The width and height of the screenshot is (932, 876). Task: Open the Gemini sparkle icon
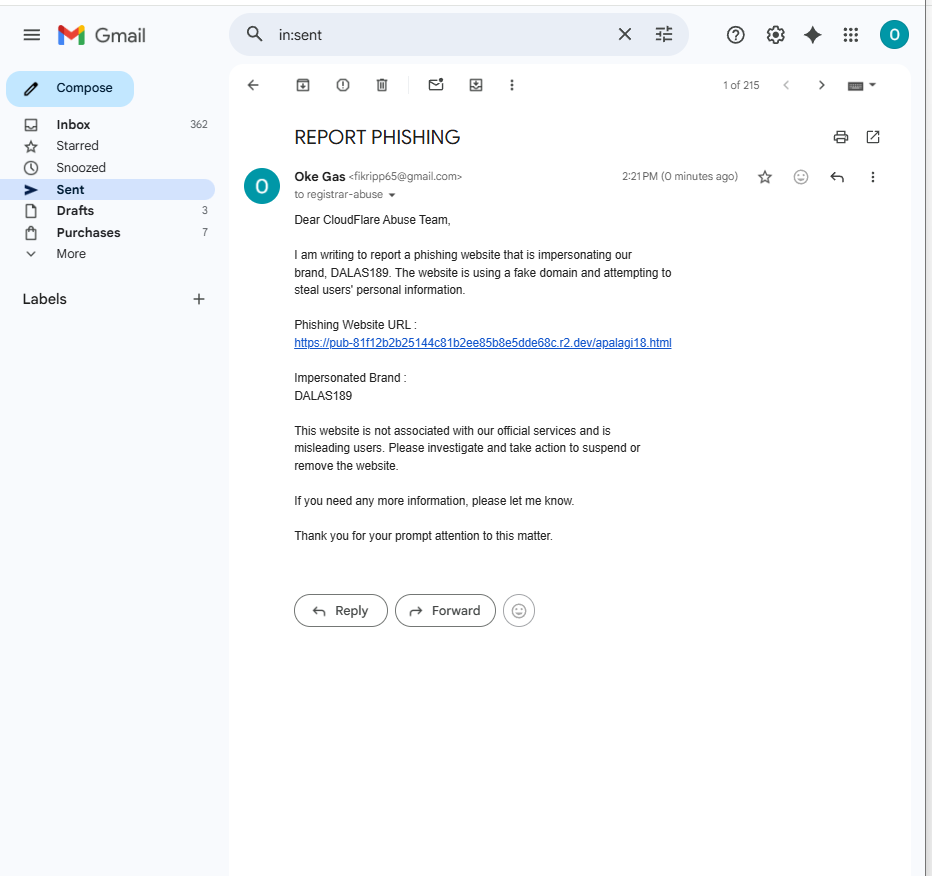point(813,35)
